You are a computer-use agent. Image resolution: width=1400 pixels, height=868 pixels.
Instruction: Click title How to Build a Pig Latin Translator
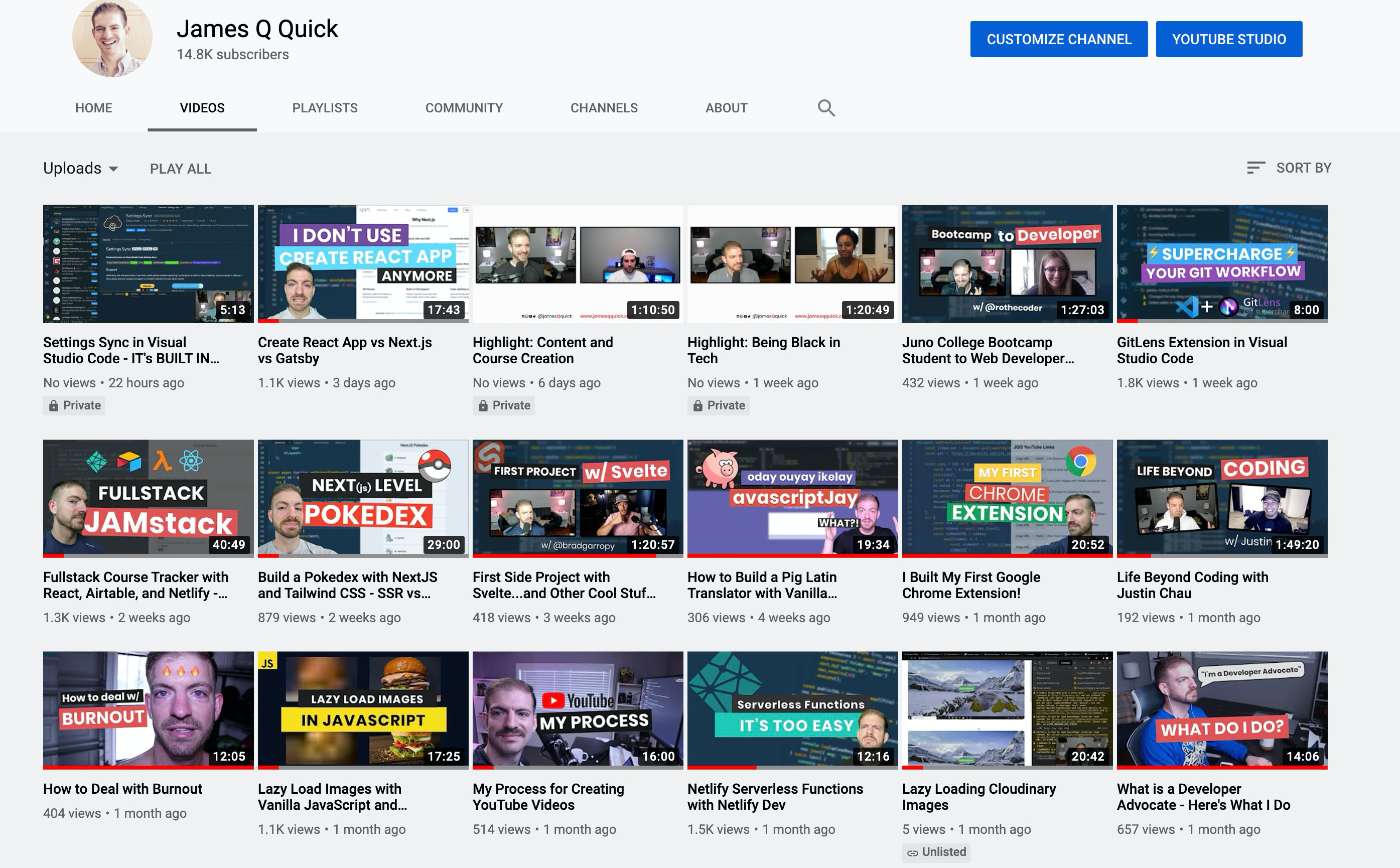pos(762,585)
